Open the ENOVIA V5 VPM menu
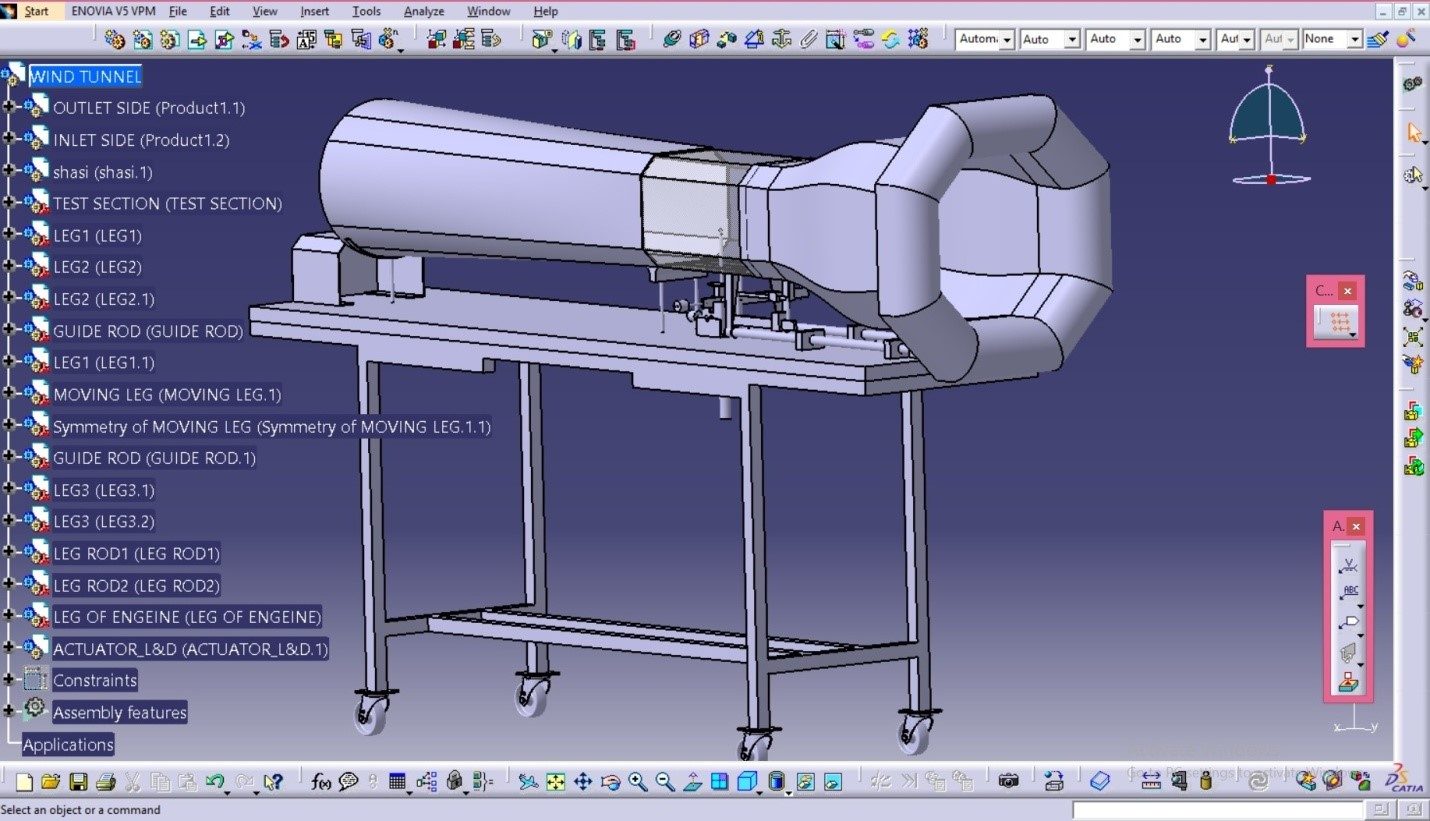The height and width of the screenshot is (821, 1430). 113,11
